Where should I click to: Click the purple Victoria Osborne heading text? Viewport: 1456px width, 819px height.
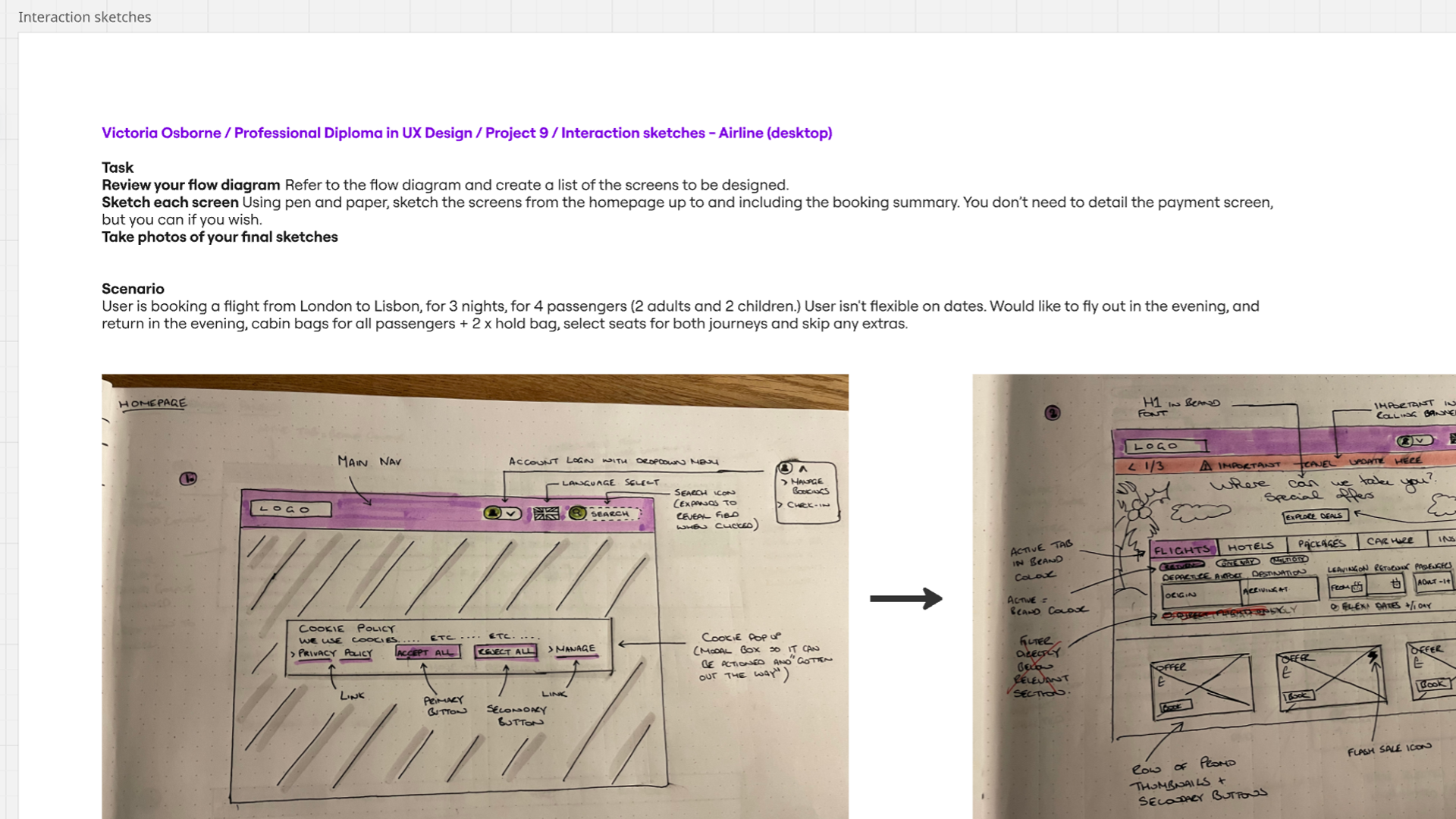pyautogui.click(x=466, y=133)
